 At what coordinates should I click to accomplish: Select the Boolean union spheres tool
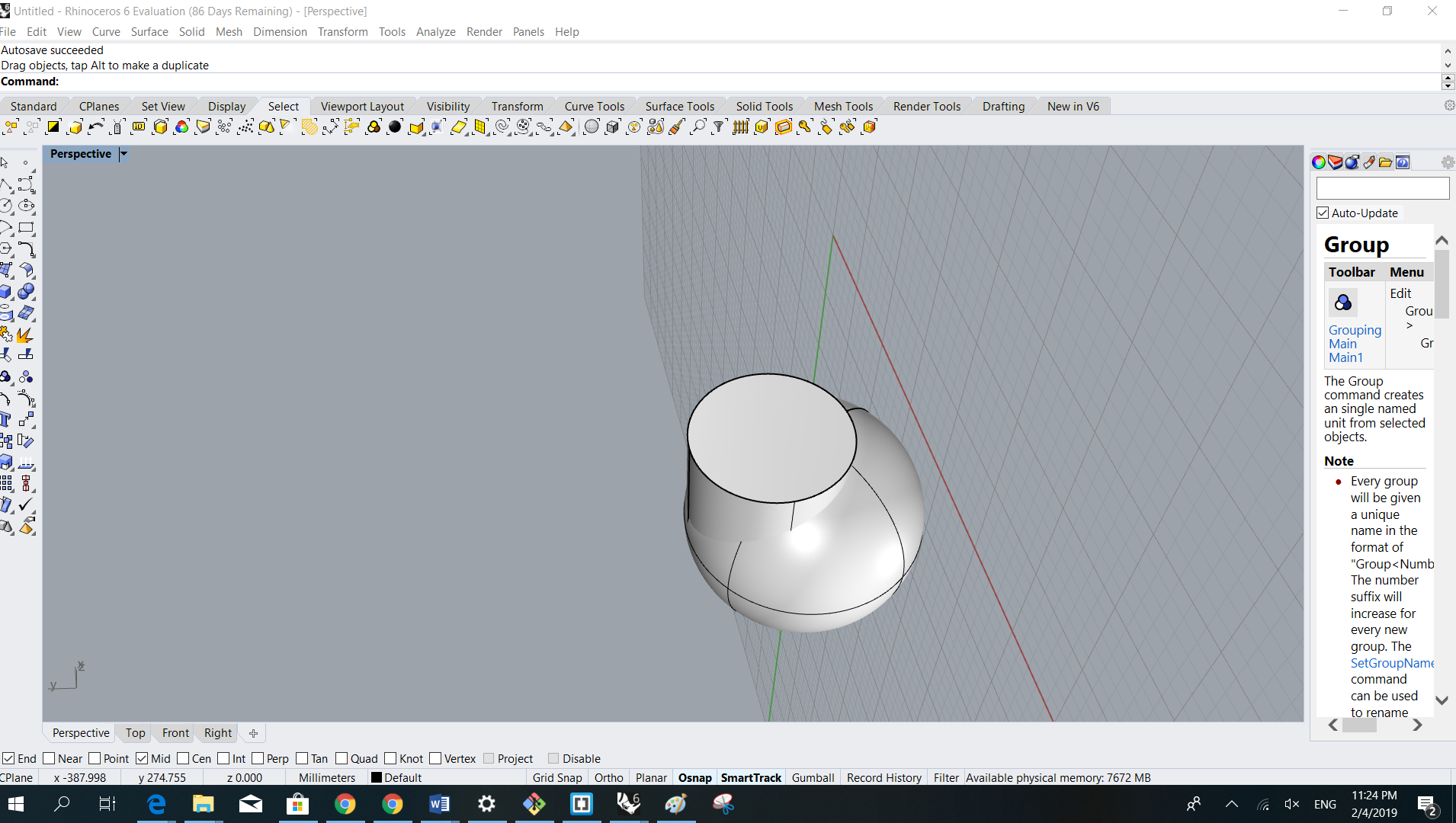27,291
